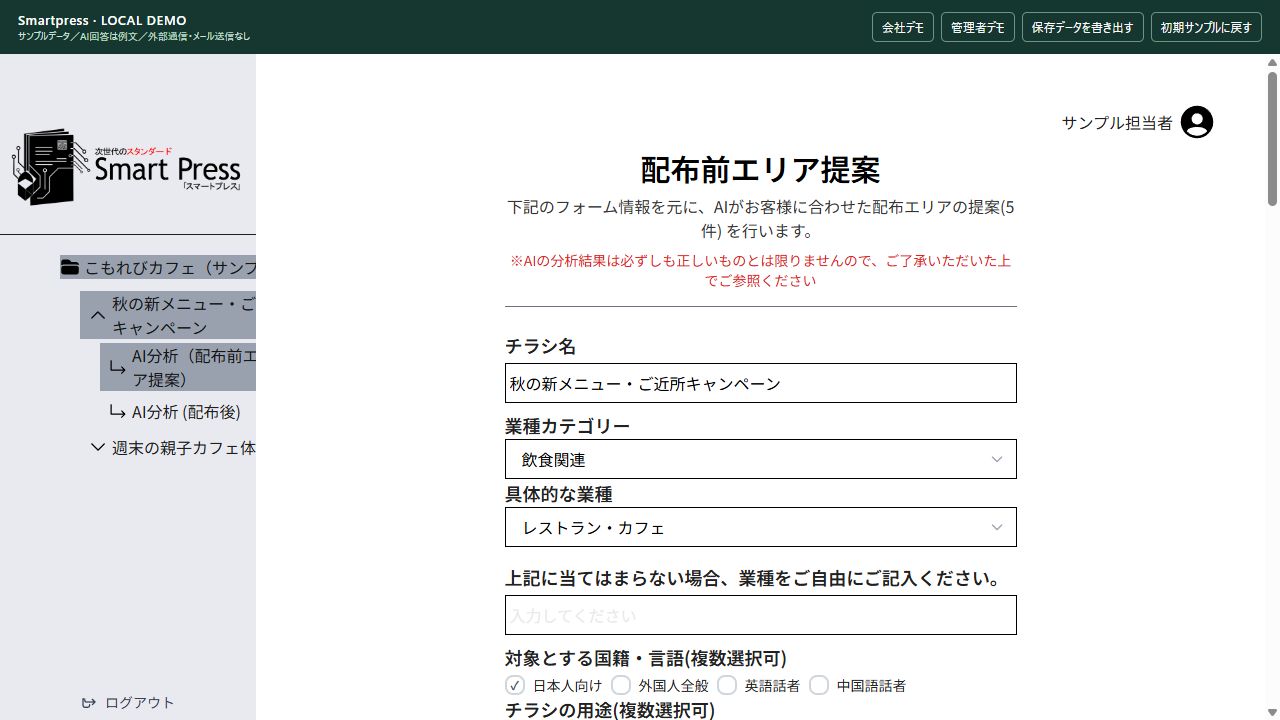Viewport: 1280px width, 720px height.
Task: Click the red AI分析結果 disclaimer text
Action: point(760,270)
